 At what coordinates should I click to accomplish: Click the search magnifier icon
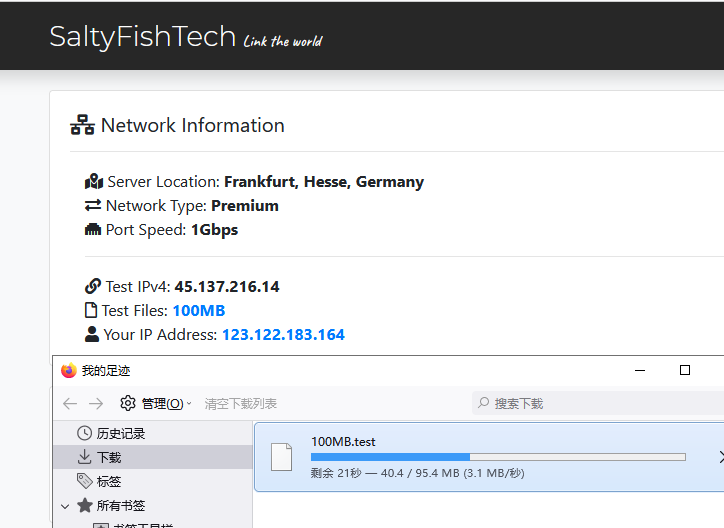pyautogui.click(x=483, y=403)
